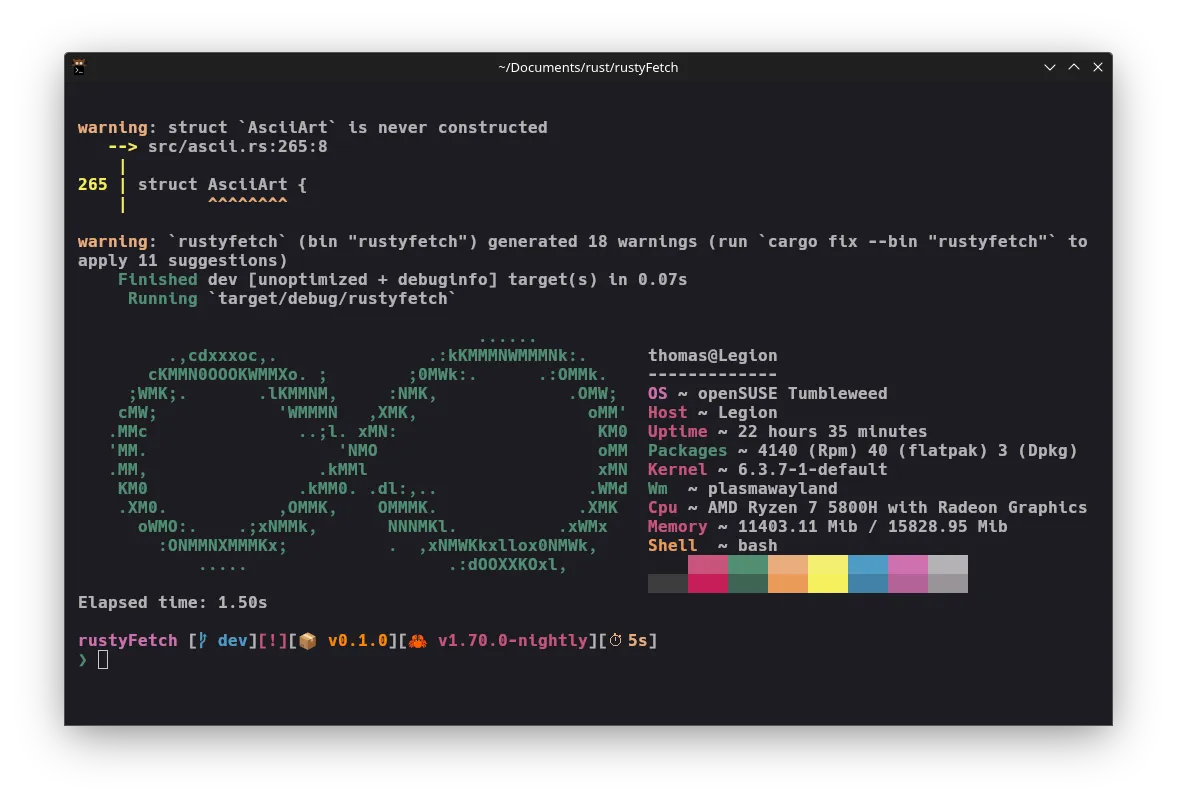Click the git branch icon in the prompt
Screen dimensions: 1177x802
pyautogui.click(x=203, y=641)
